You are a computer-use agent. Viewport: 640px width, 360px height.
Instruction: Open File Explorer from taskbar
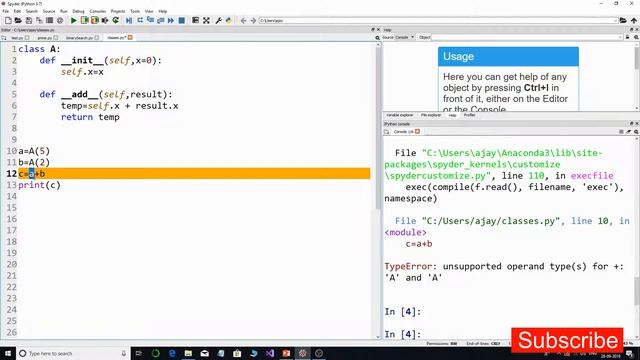188,353
